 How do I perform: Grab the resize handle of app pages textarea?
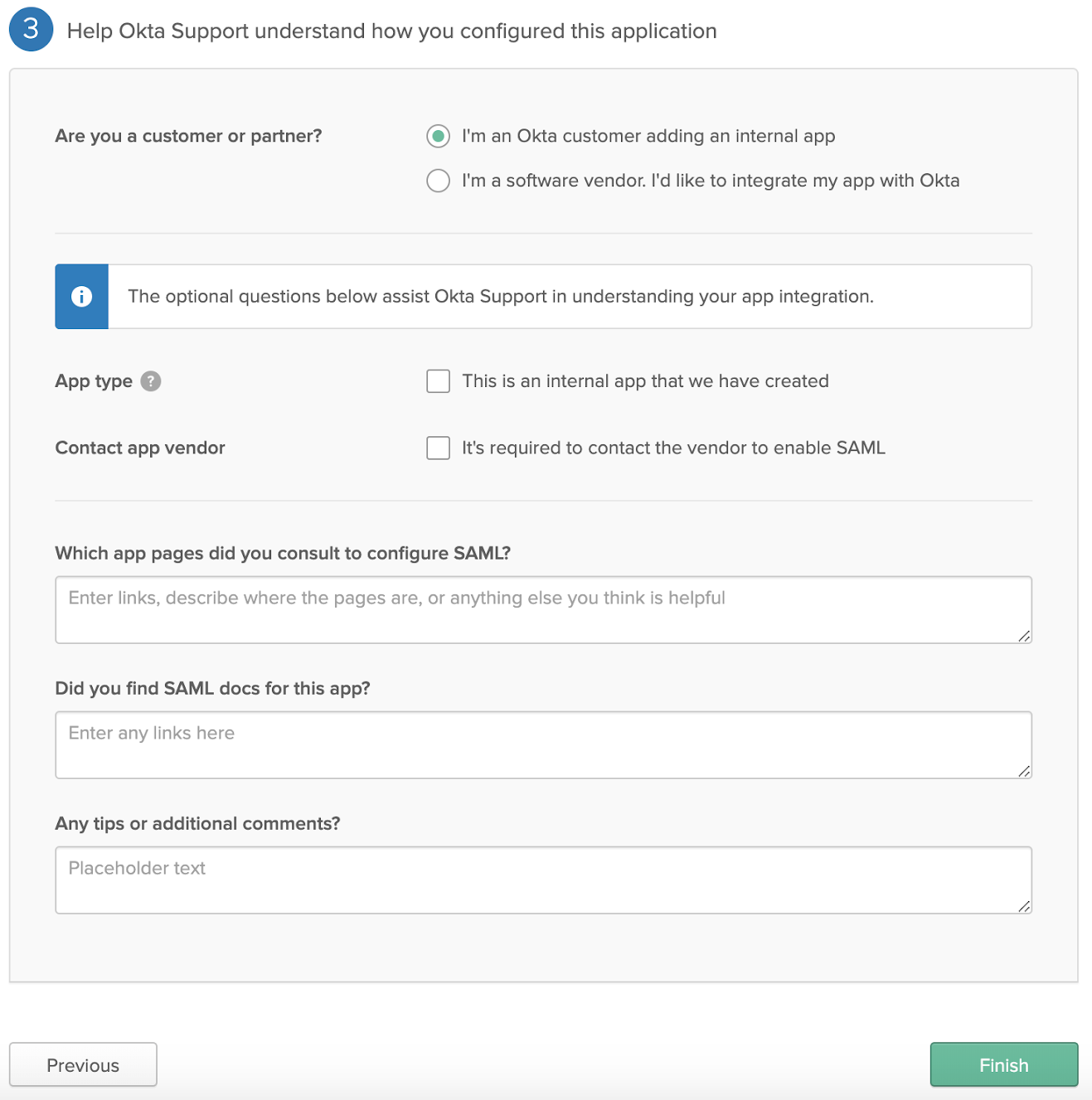(1025, 637)
